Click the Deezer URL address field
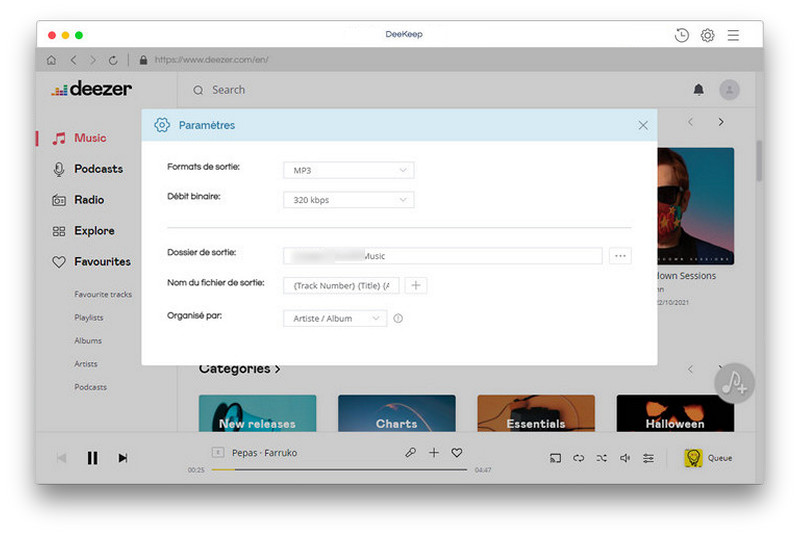Screen dimensions: 800x536 [x=211, y=60]
